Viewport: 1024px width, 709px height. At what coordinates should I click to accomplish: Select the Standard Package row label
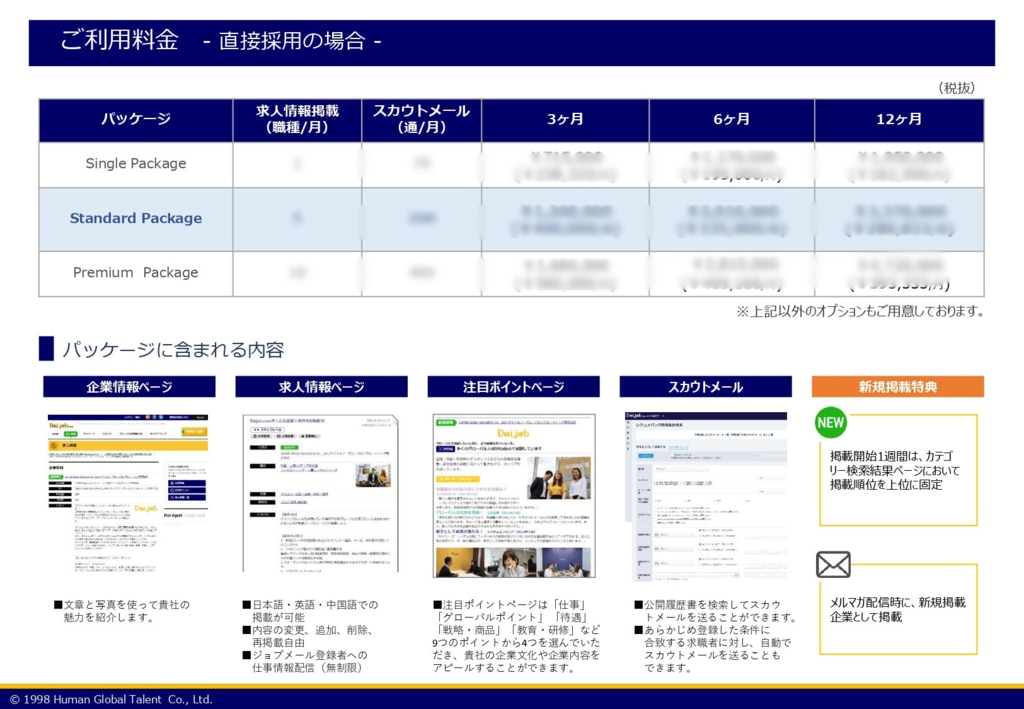click(136, 218)
